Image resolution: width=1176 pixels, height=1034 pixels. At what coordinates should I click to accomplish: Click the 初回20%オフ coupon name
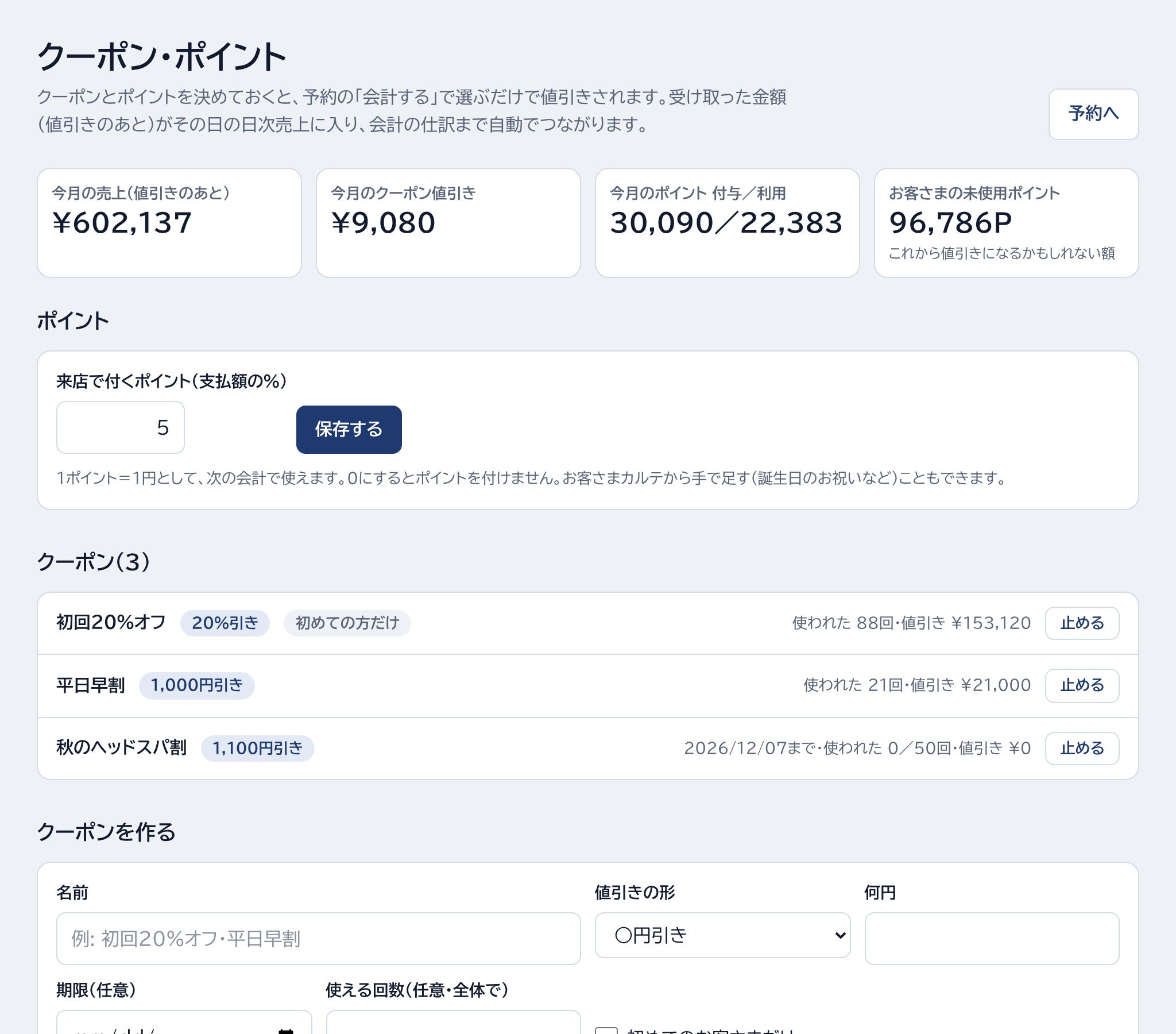click(x=111, y=622)
